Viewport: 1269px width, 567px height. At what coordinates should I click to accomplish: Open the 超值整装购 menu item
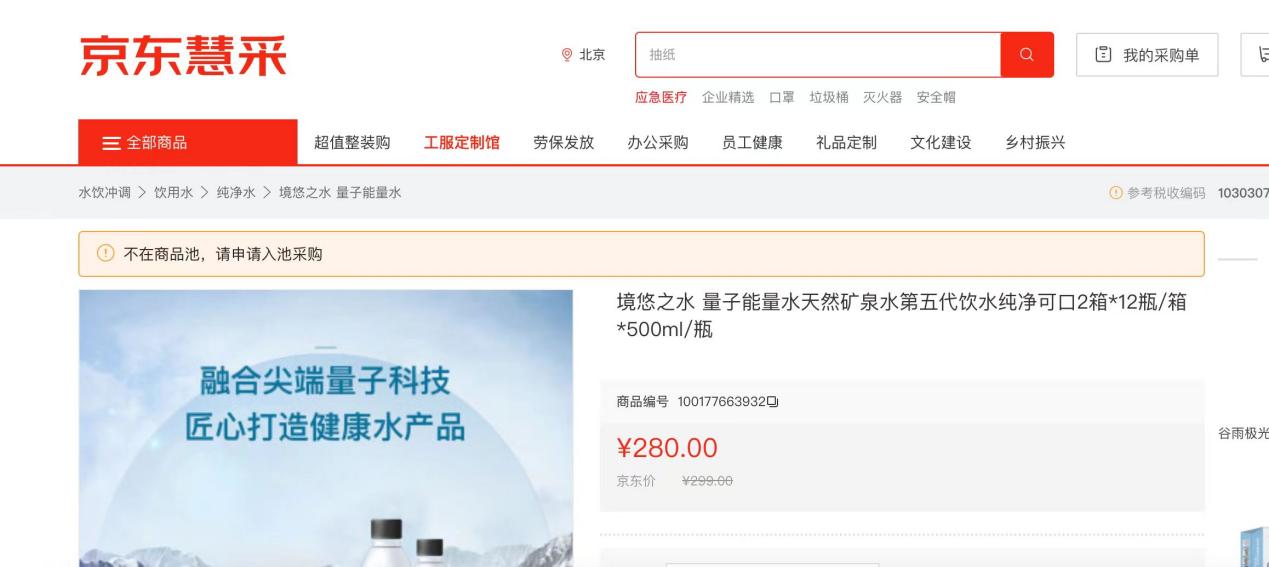352,142
